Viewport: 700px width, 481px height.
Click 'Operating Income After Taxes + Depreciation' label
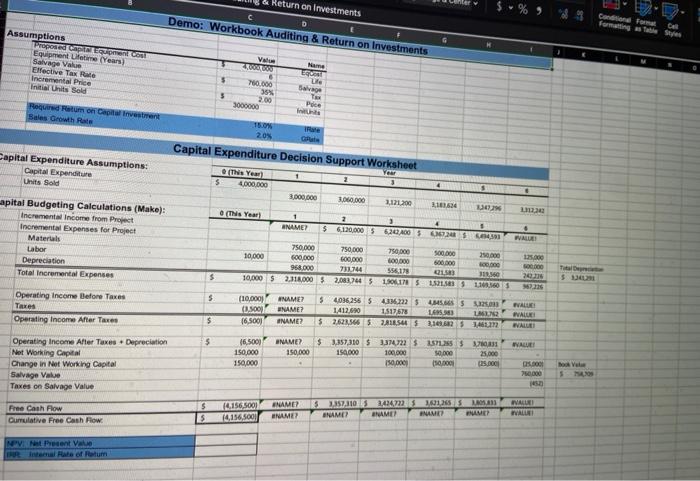pos(90,342)
